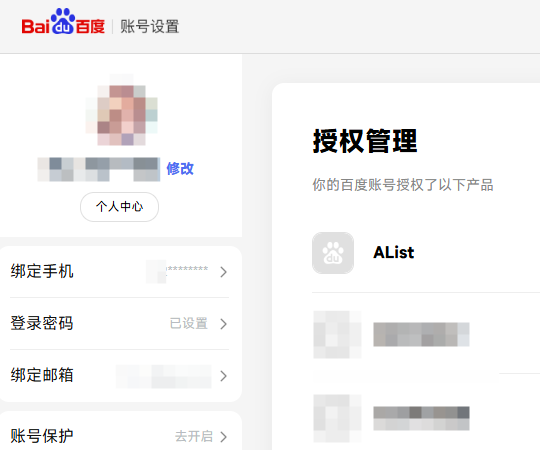Click the second authorized app blurred icon

337,335
